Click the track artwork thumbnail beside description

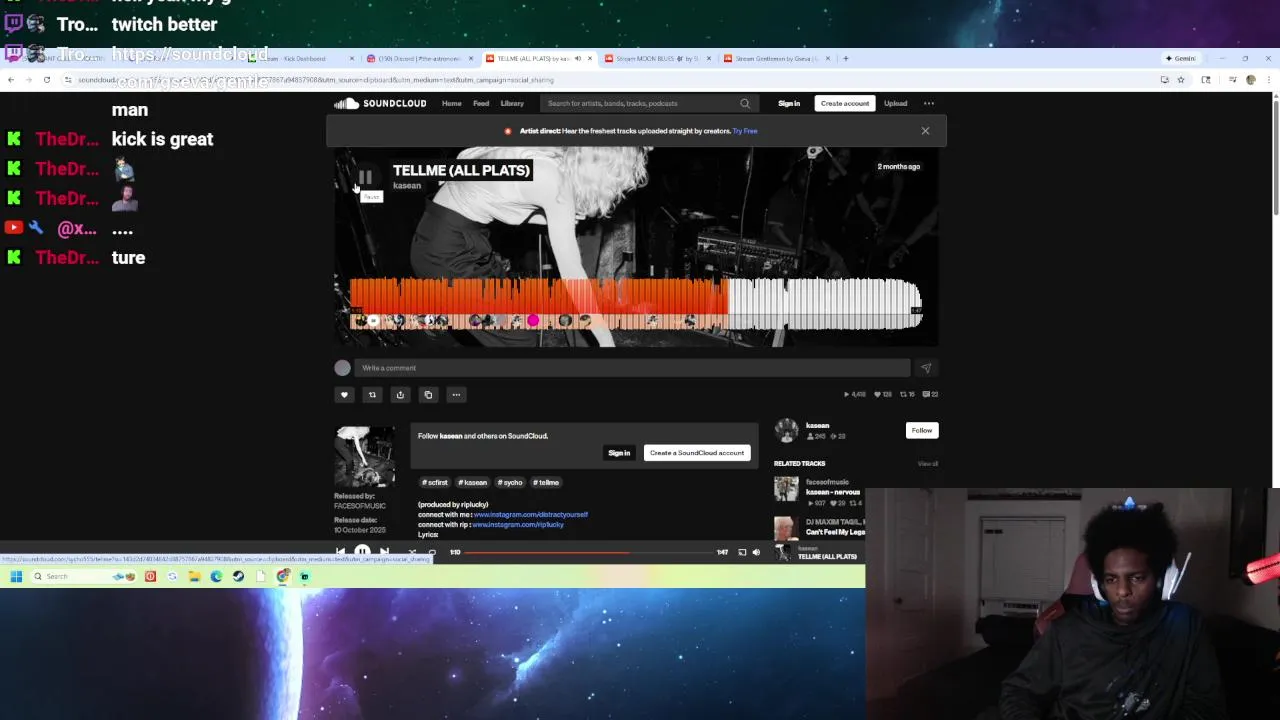[365, 456]
